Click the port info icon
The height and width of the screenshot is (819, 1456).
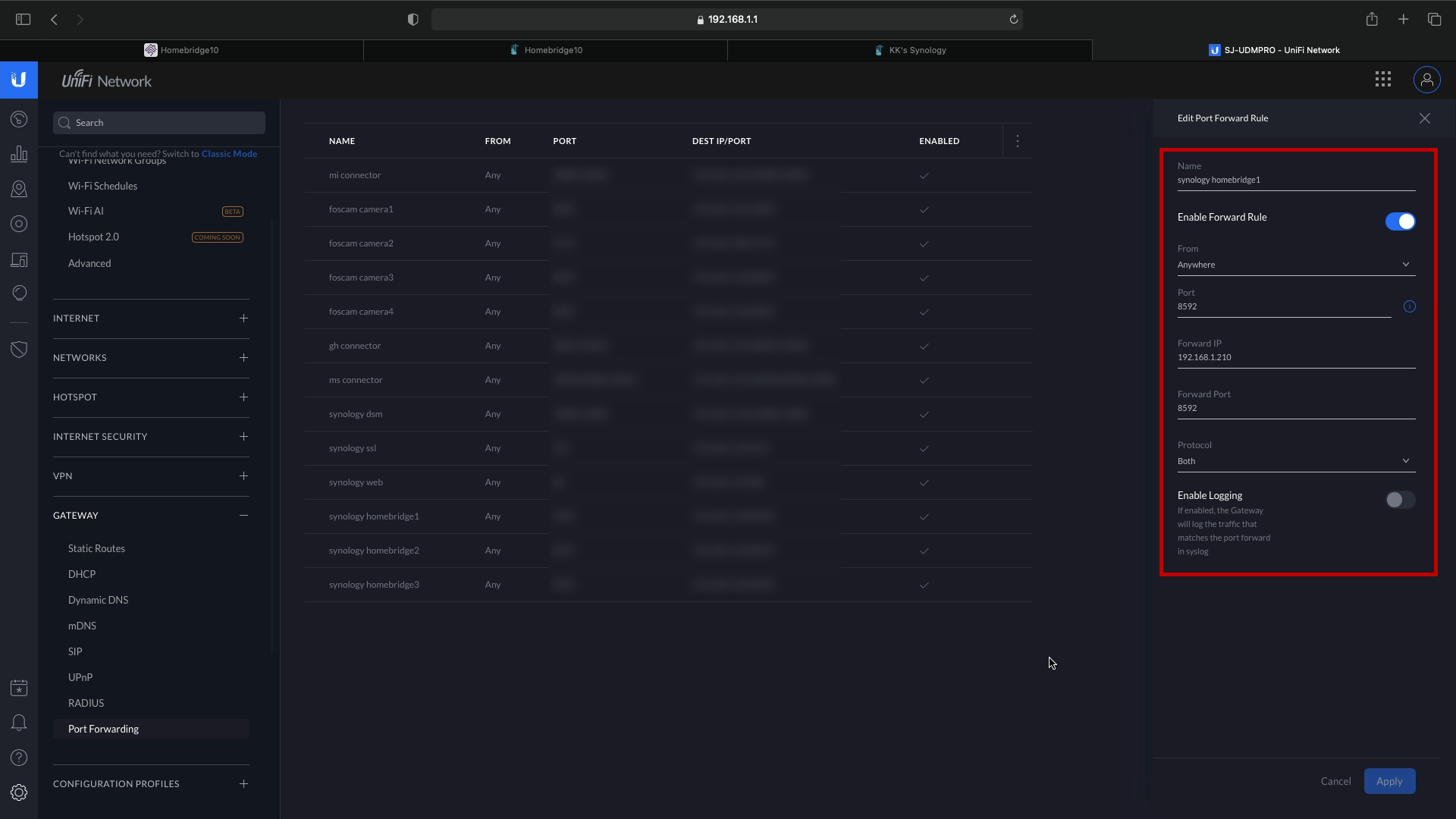click(1409, 307)
